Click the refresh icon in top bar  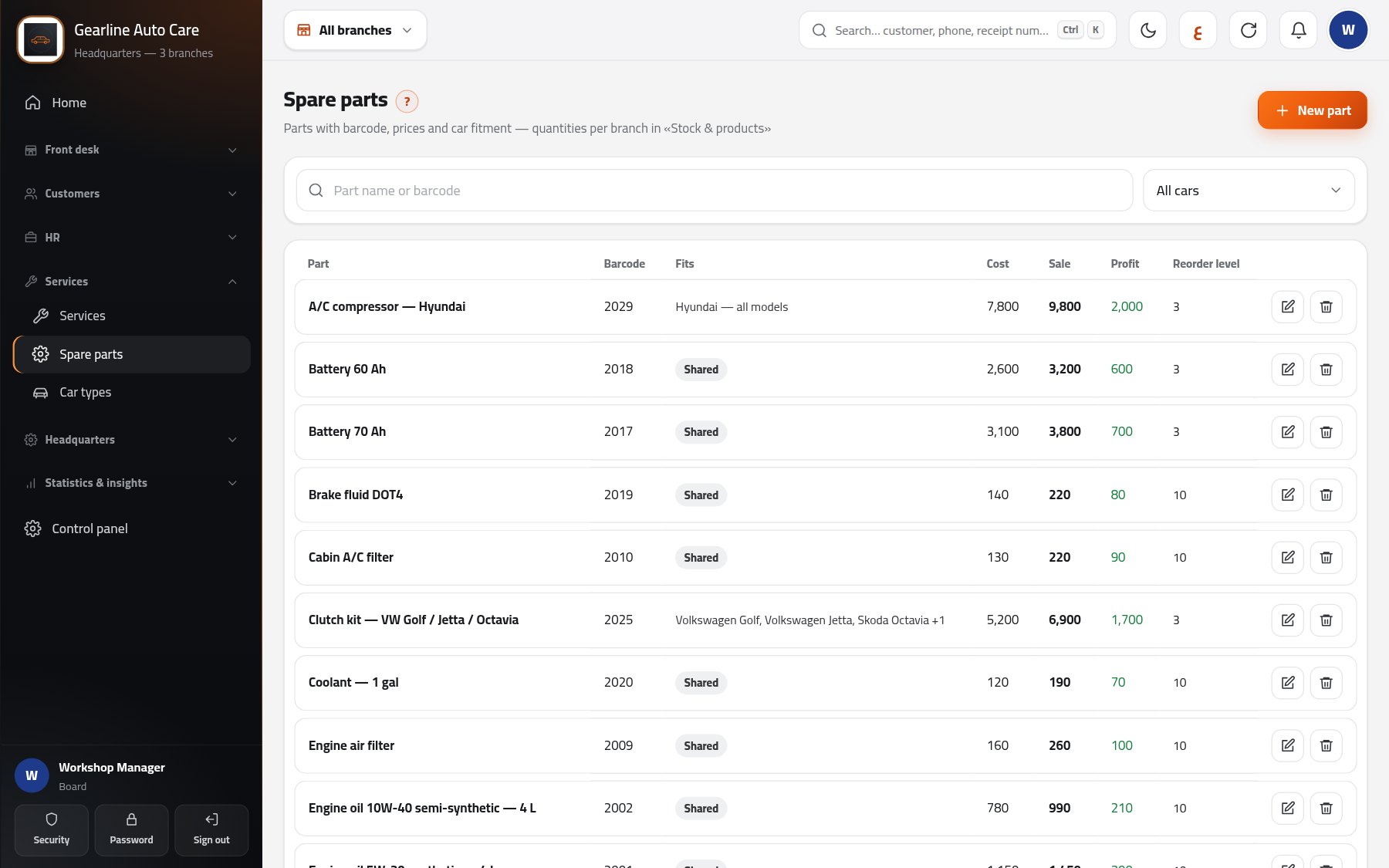pyautogui.click(x=1248, y=30)
